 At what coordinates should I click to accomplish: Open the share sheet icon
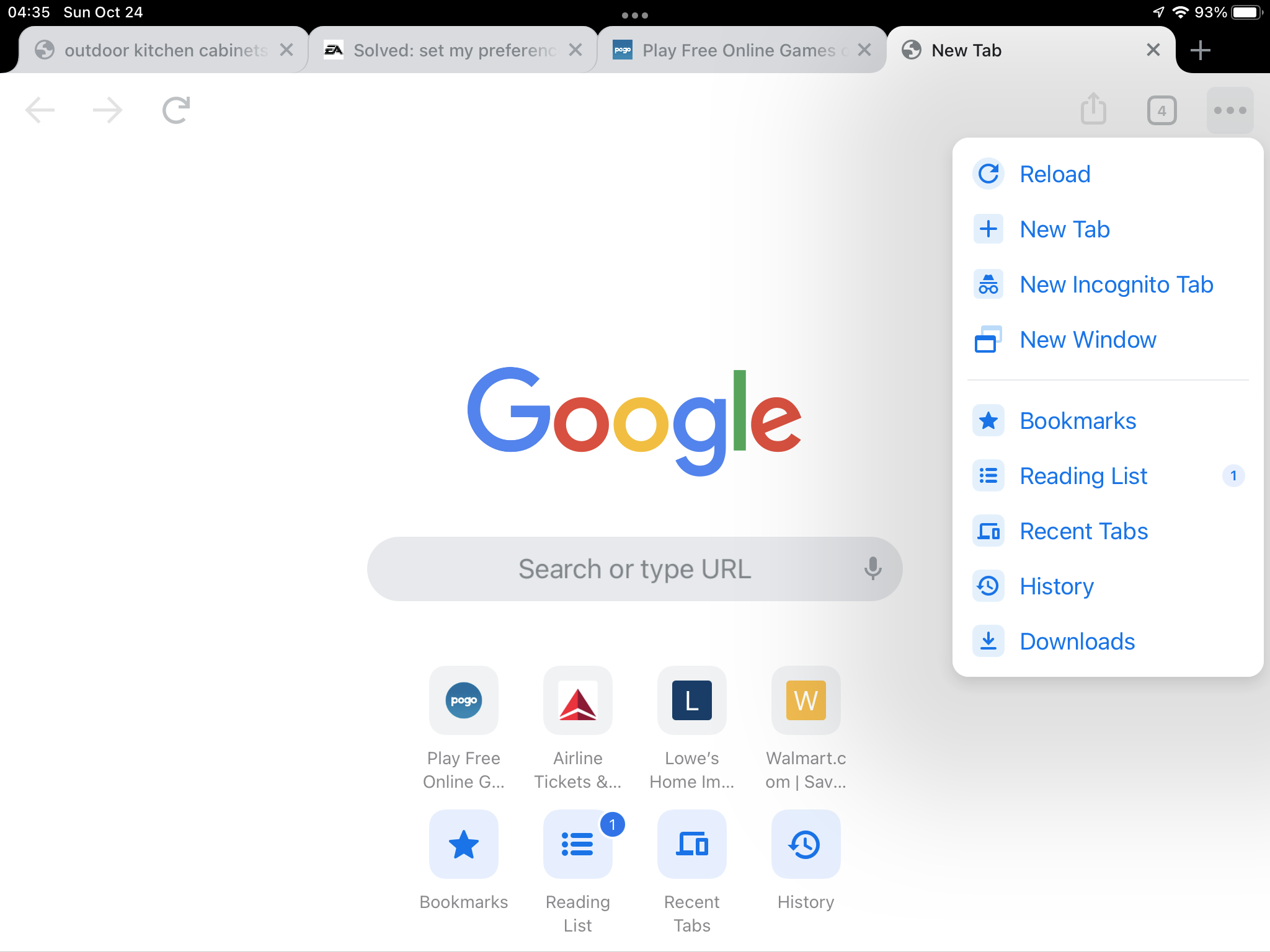coord(1093,109)
